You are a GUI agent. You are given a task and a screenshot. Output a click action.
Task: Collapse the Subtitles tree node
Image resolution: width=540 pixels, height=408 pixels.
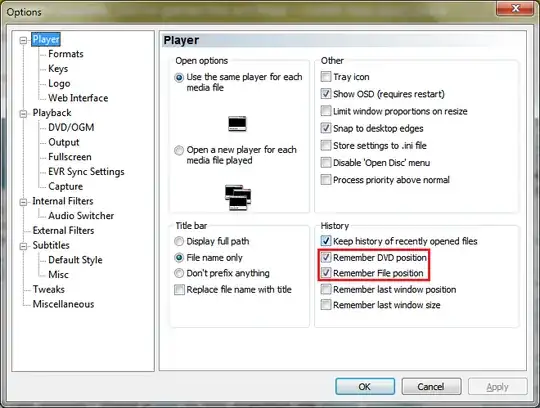[23, 246]
